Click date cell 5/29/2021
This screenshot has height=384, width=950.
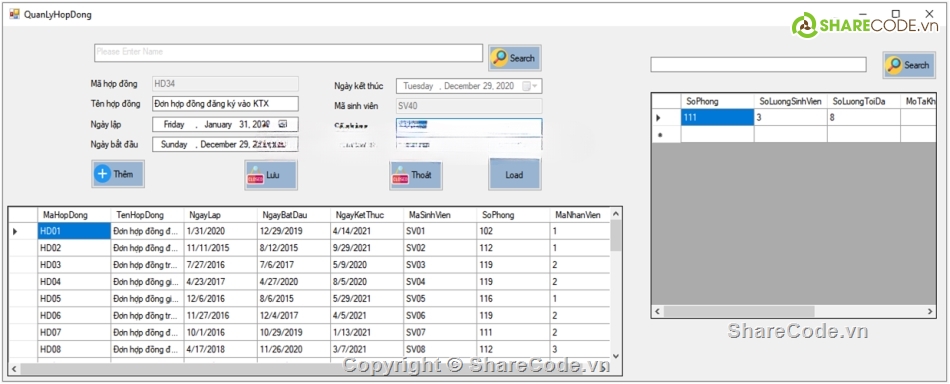(366, 299)
